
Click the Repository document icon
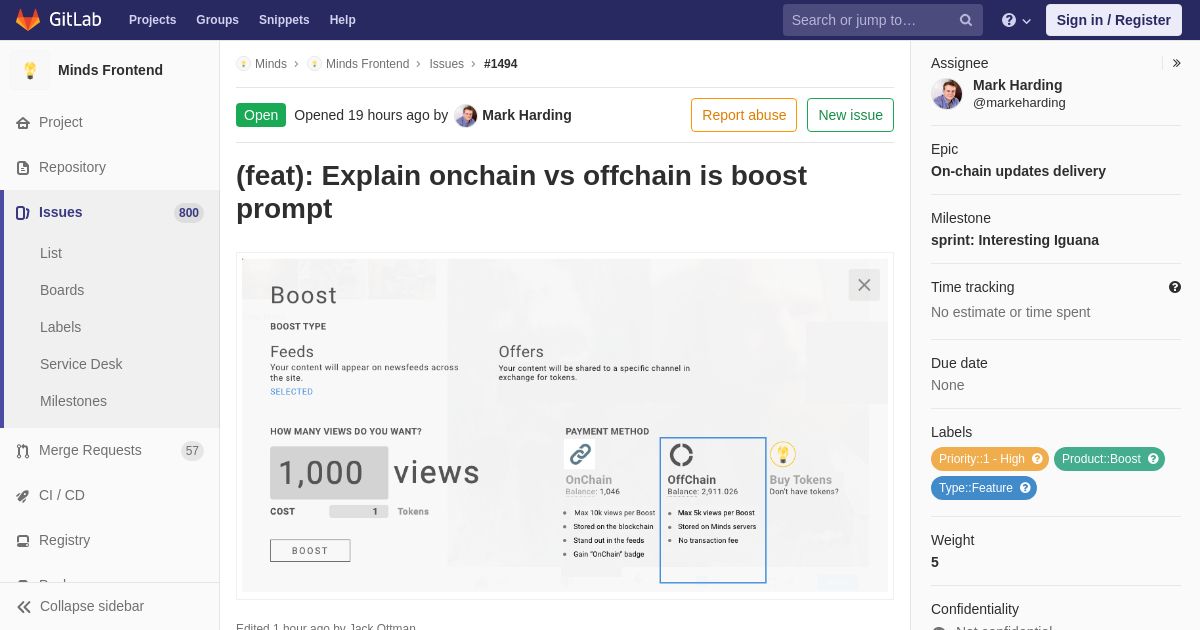[23, 167]
